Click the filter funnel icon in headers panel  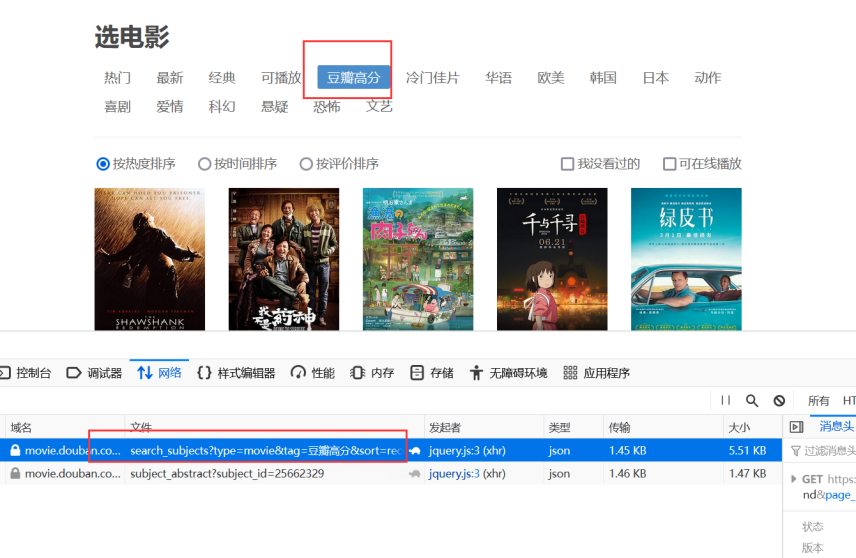(x=796, y=451)
